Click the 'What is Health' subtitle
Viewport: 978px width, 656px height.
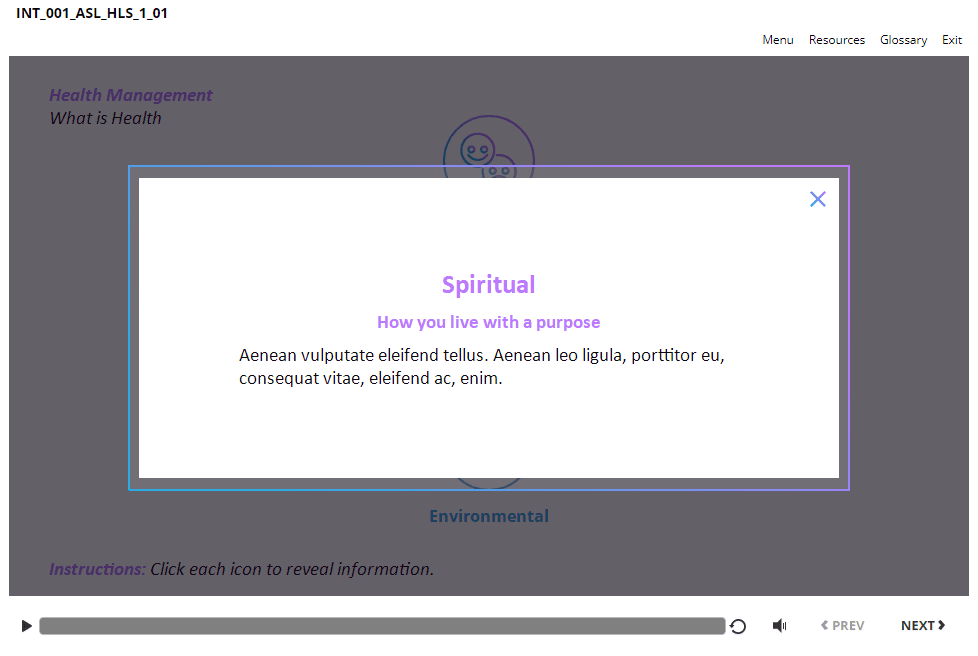click(x=105, y=118)
